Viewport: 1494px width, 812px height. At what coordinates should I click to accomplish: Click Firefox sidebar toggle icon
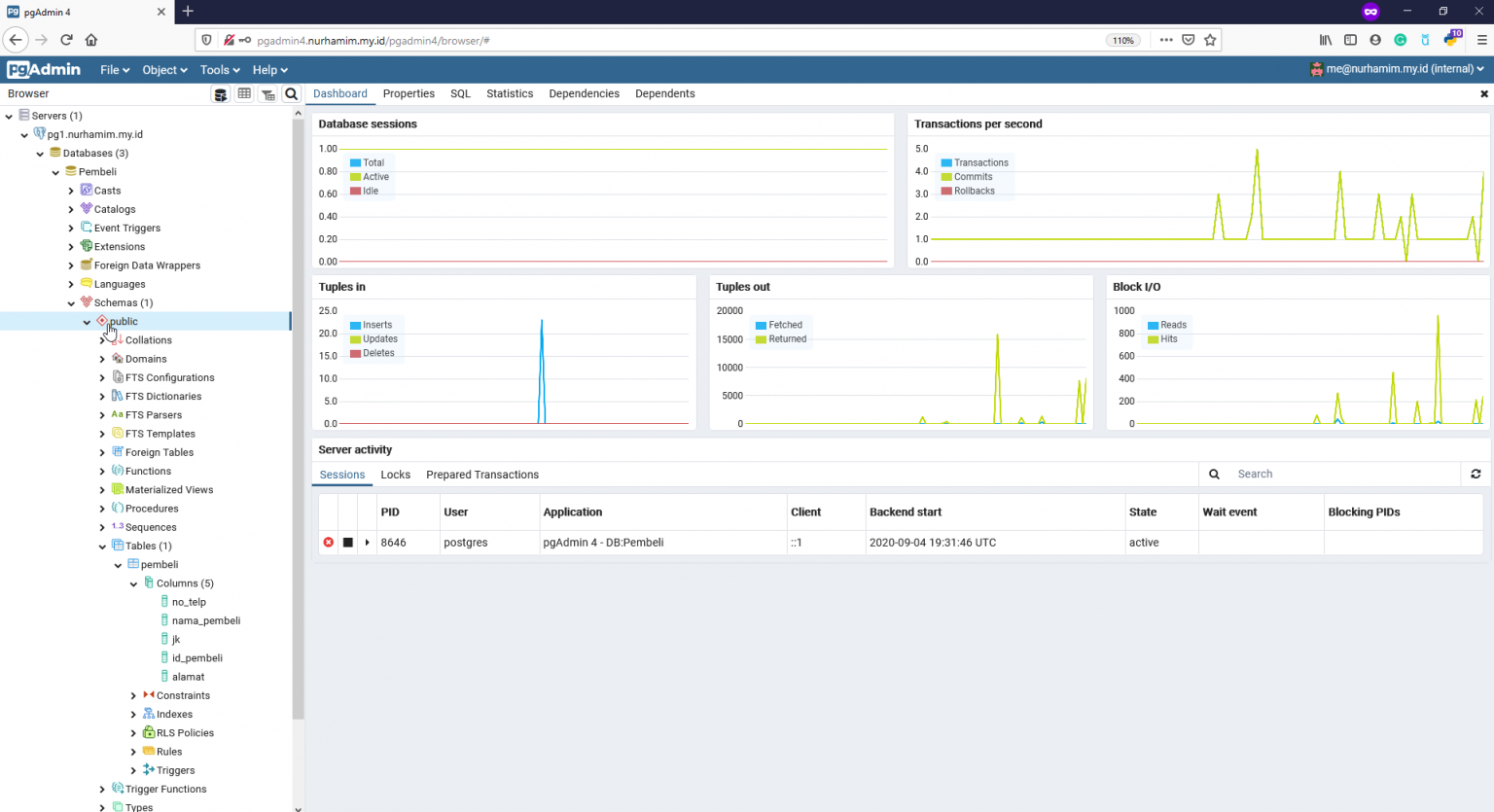(1350, 40)
